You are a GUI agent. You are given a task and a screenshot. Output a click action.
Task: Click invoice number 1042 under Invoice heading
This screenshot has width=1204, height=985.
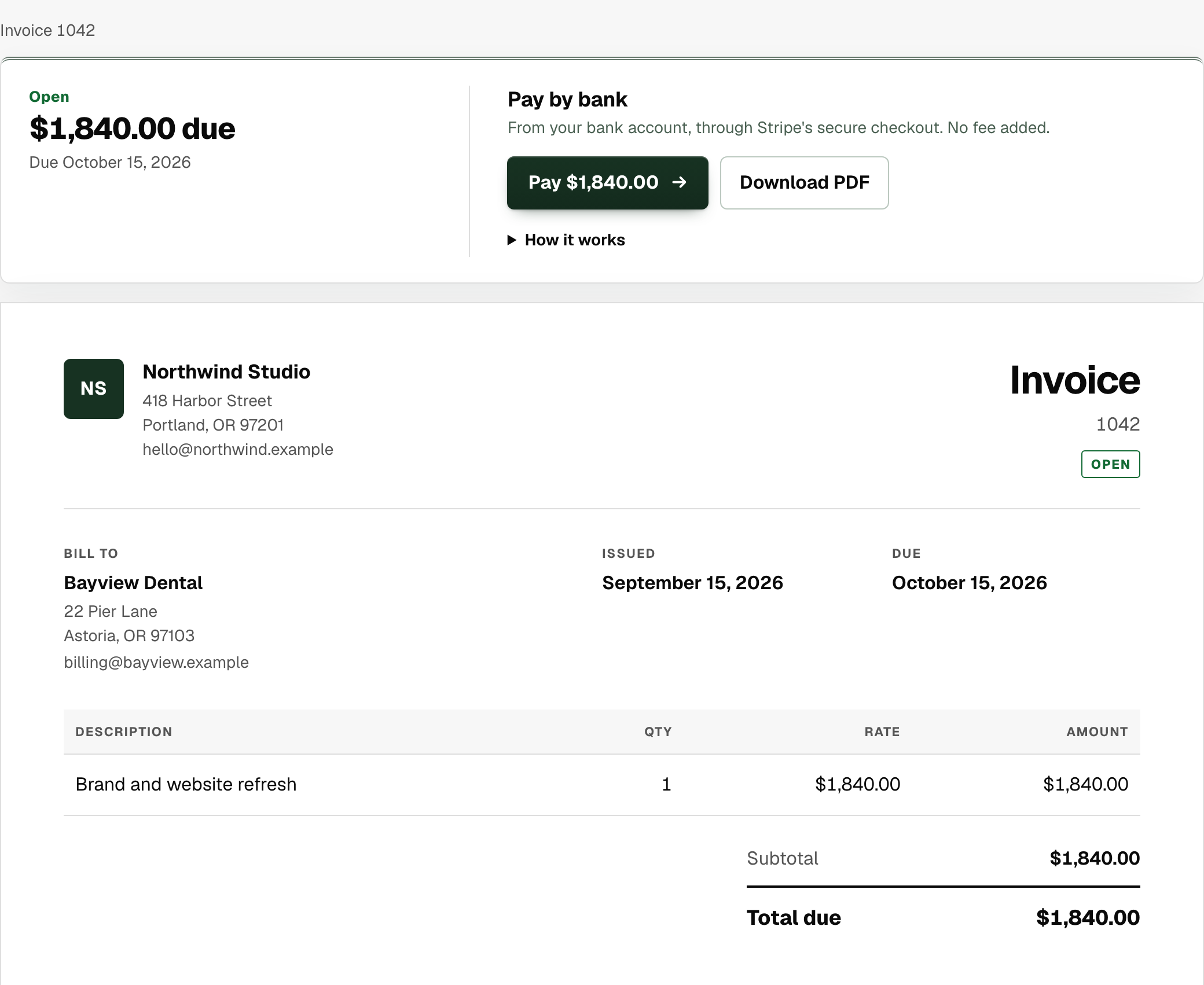pos(1118,424)
